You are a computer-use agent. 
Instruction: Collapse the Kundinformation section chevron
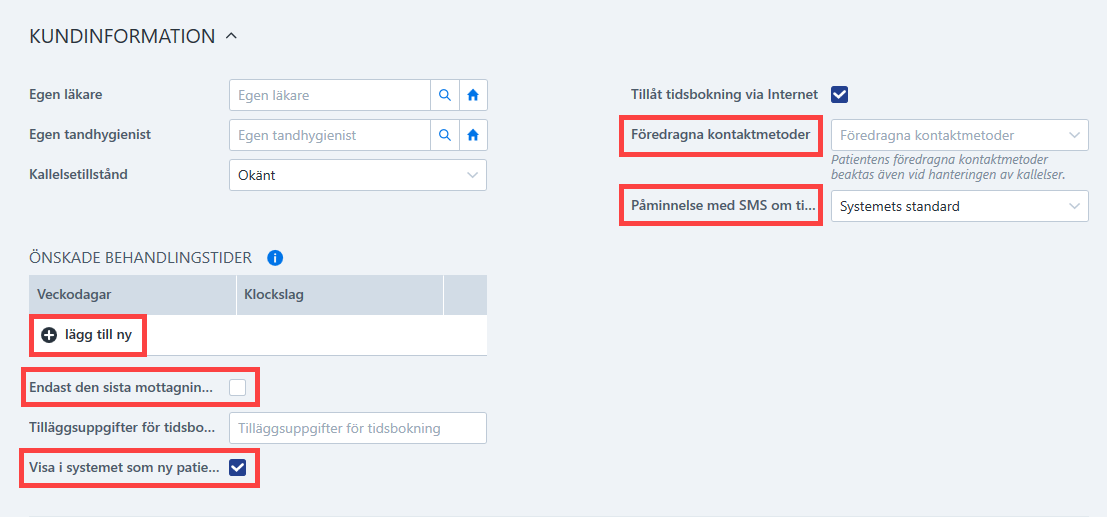coord(231,37)
